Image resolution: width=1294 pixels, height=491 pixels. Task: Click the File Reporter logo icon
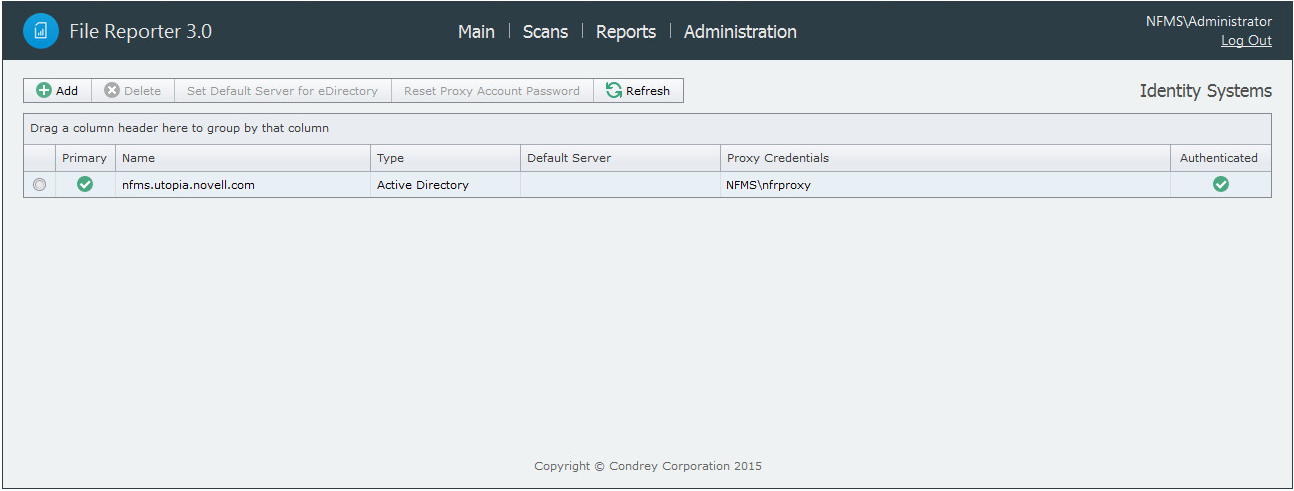(41, 31)
